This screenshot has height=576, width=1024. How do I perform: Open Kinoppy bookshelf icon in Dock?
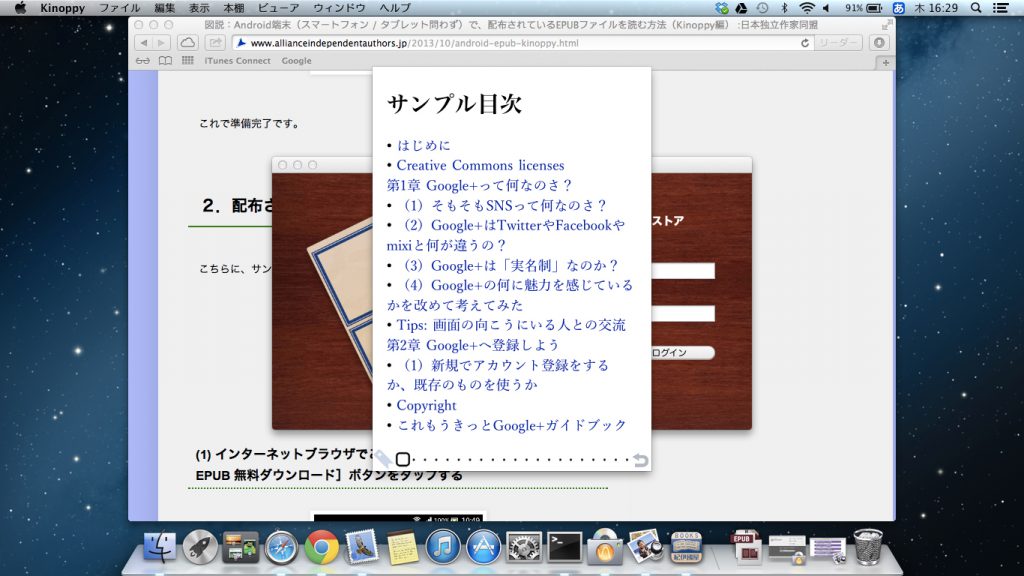(686, 547)
